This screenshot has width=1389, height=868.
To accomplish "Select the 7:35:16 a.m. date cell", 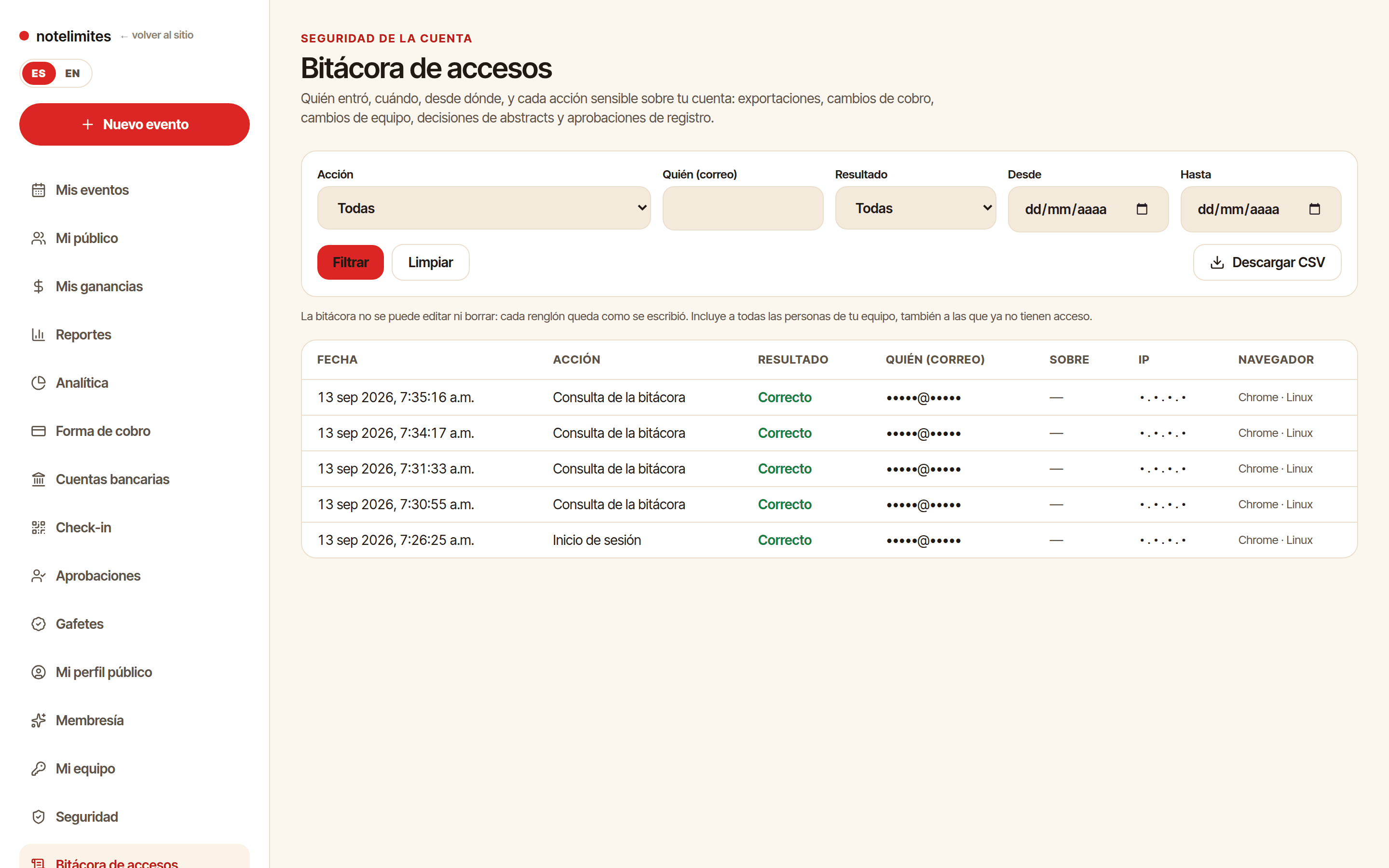I will pos(396,397).
